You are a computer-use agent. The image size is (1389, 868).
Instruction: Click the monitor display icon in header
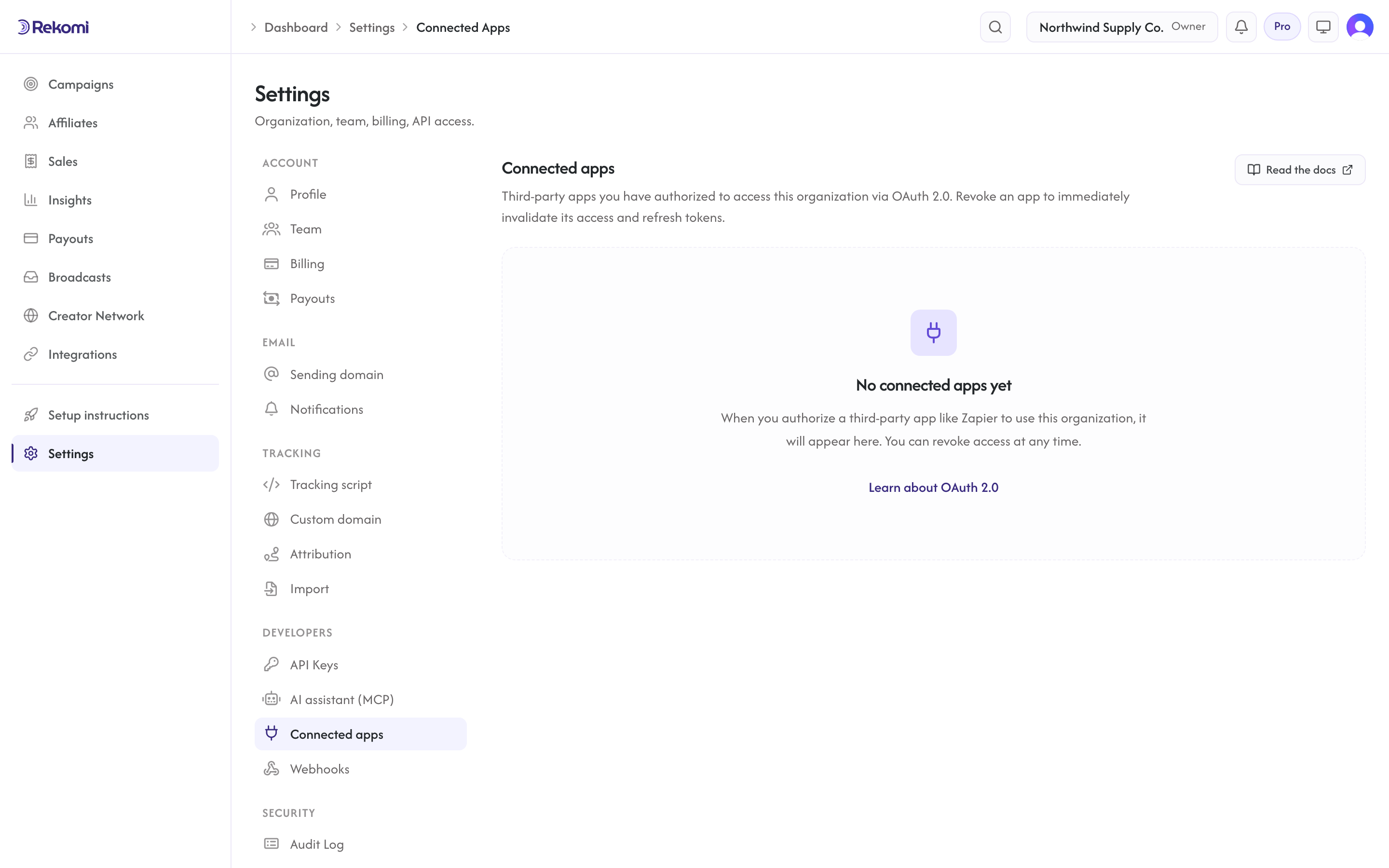pos(1323,27)
